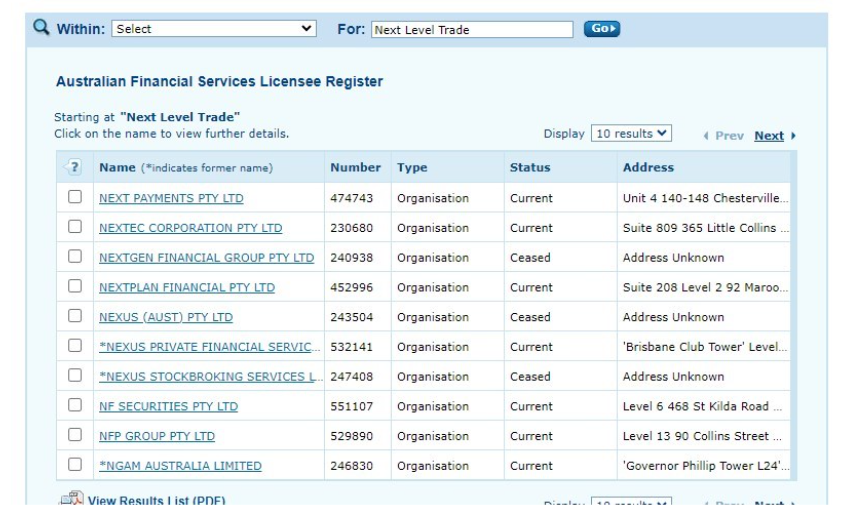The image size is (852, 508).
Task: Click address 'Brisbane Club Tower' Level
Action: point(705,347)
